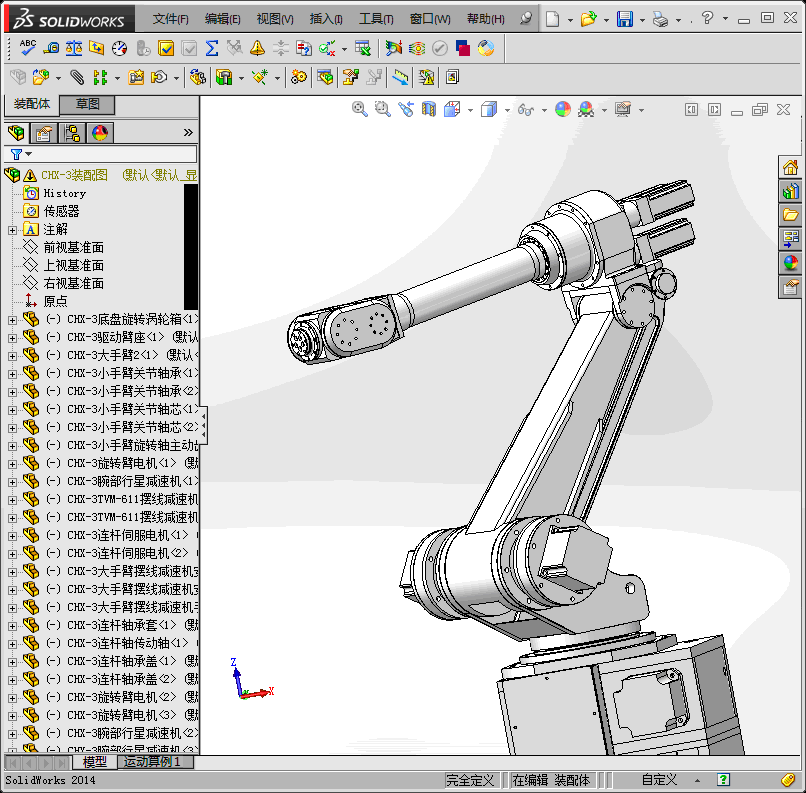Click the rotate component cube icon
Viewport: 806px width, 793px height.
pyautogui.click(x=198, y=78)
